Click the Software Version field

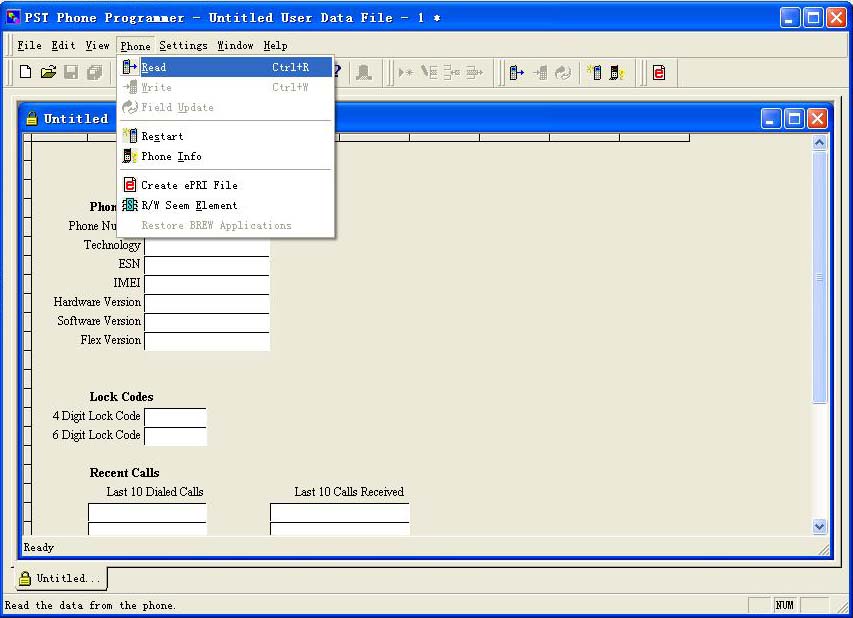click(x=207, y=322)
